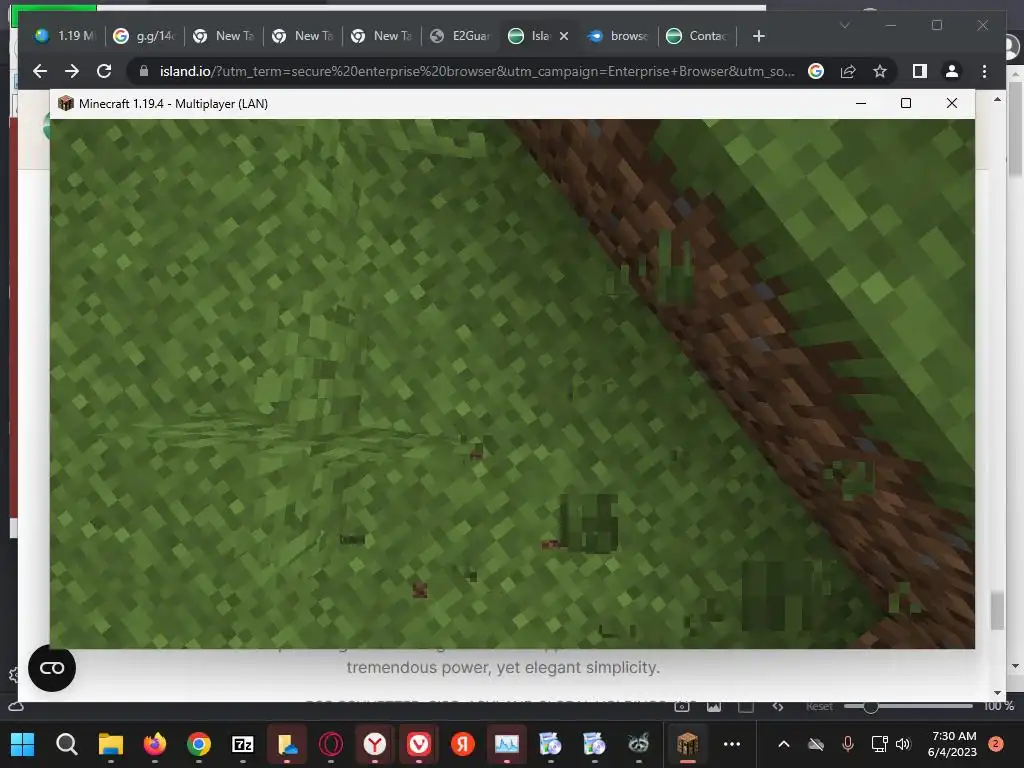Expand the hidden system tray icons

(784, 744)
